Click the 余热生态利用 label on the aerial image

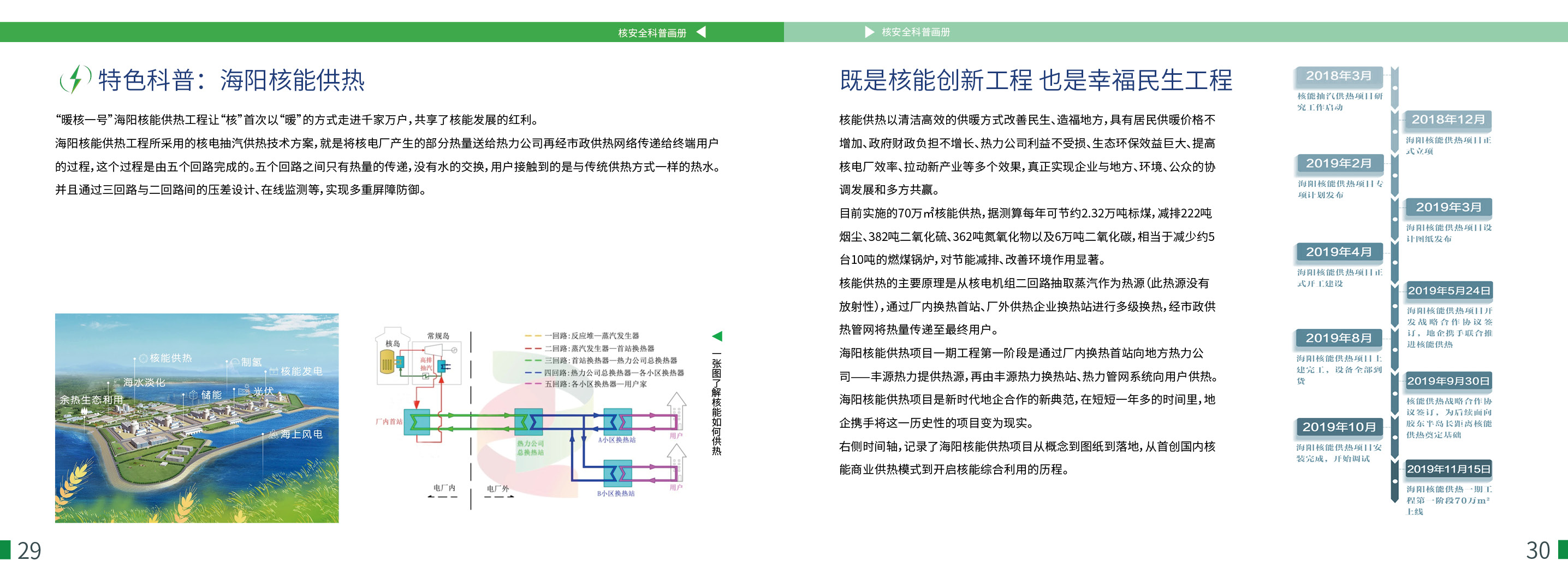pyautogui.click(x=91, y=399)
